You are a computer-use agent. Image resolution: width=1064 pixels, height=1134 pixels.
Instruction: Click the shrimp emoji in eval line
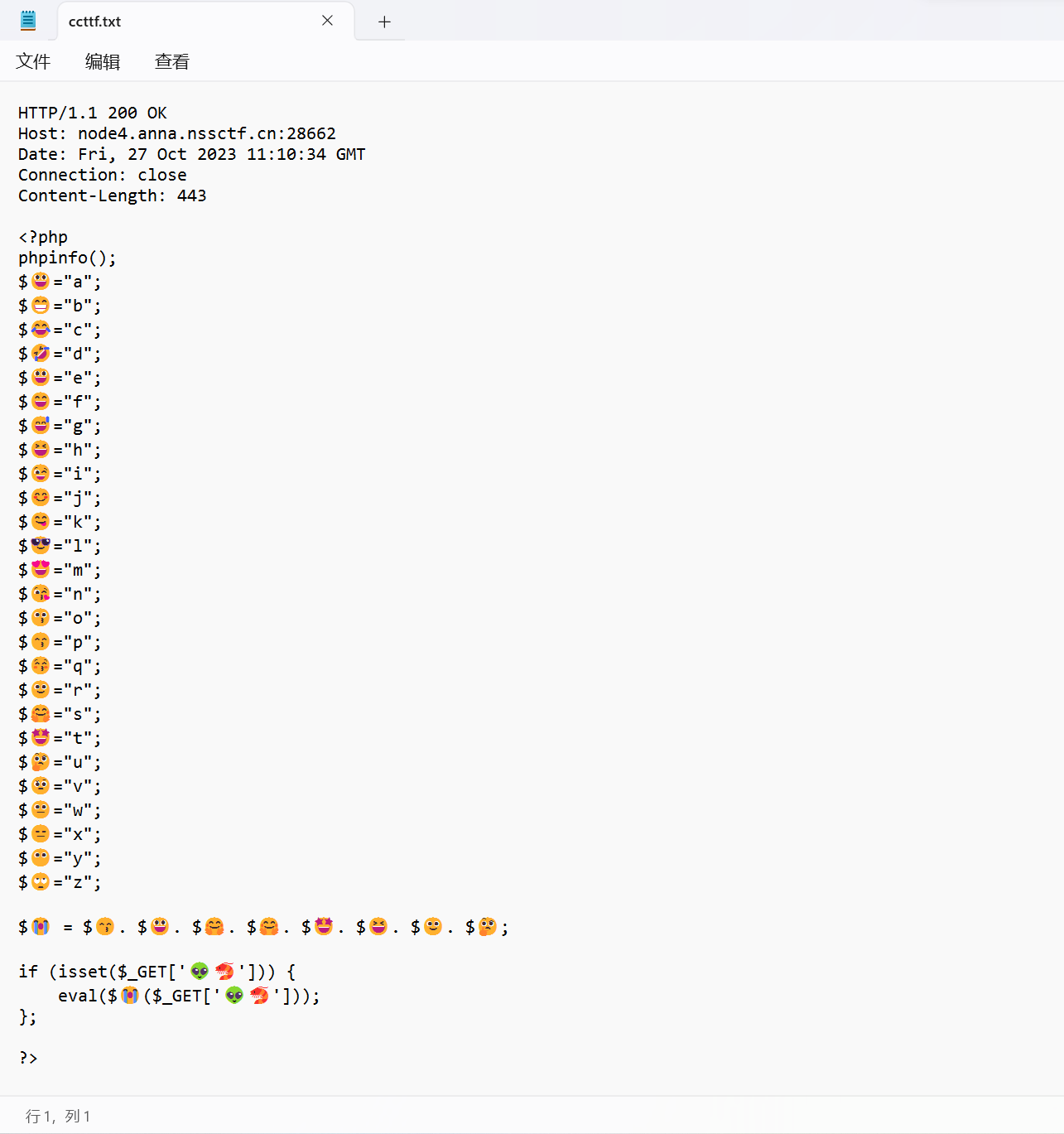tap(260, 995)
